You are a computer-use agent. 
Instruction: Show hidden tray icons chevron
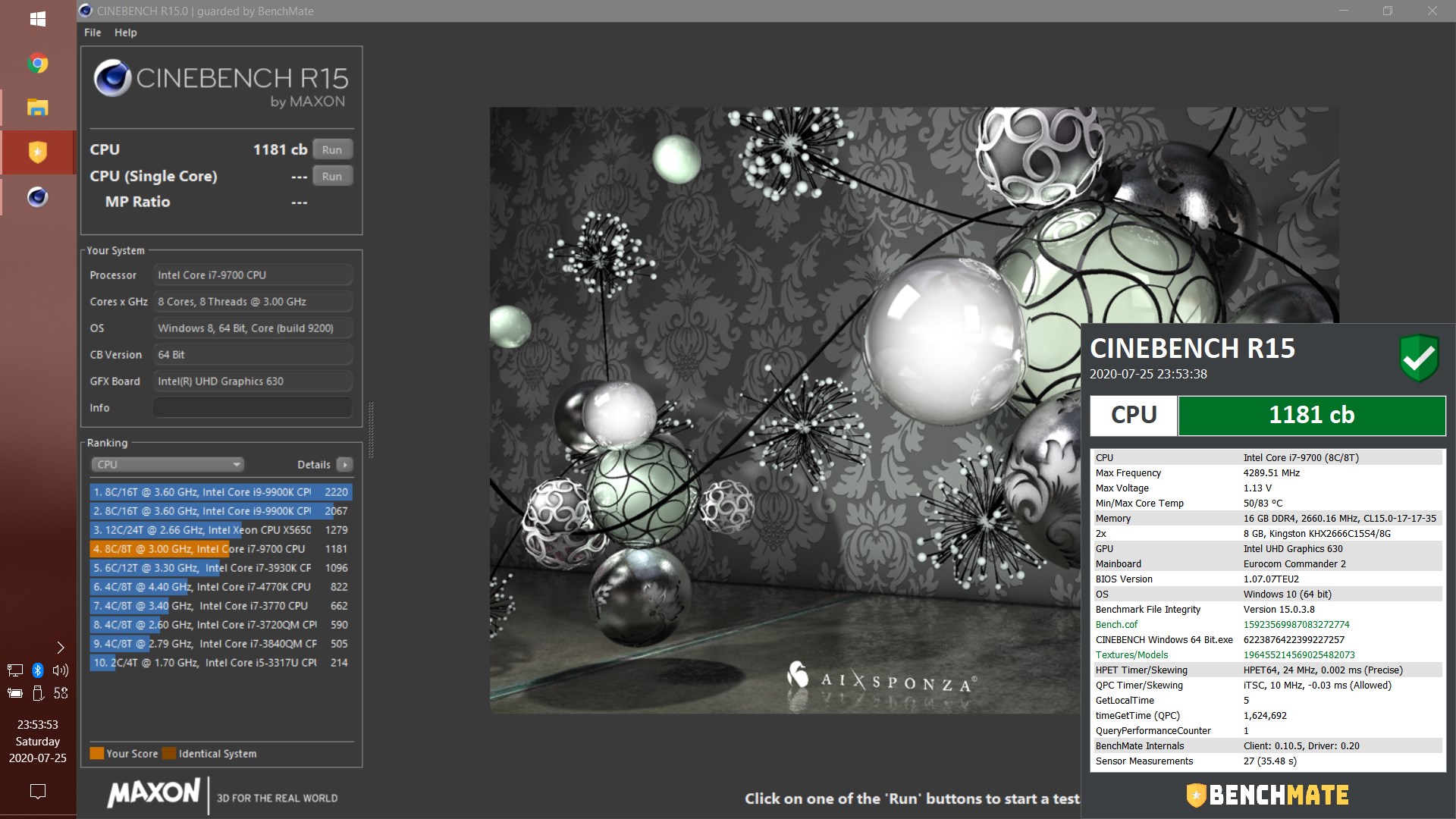click(x=61, y=648)
